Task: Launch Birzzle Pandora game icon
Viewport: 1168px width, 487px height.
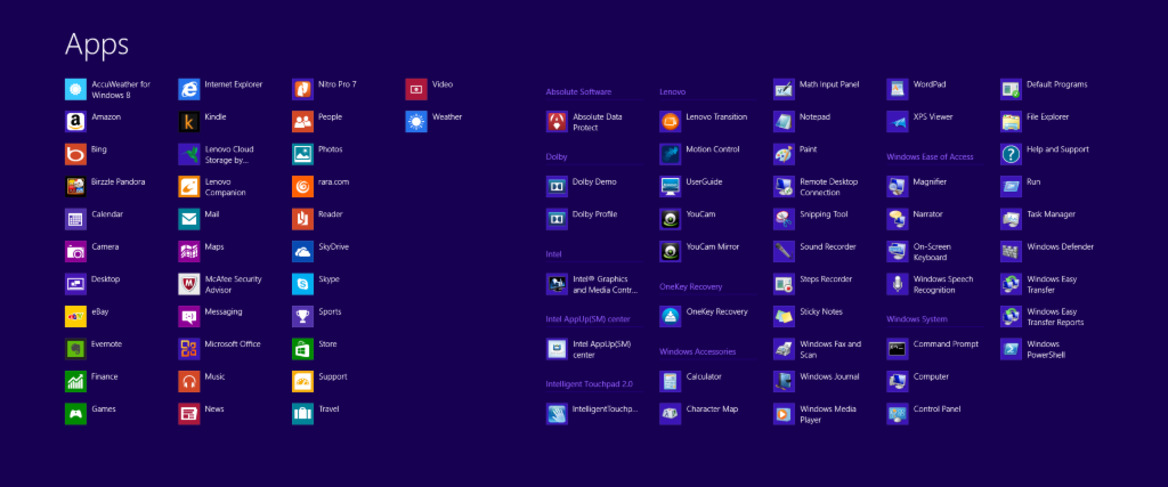Action: [x=75, y=186]
